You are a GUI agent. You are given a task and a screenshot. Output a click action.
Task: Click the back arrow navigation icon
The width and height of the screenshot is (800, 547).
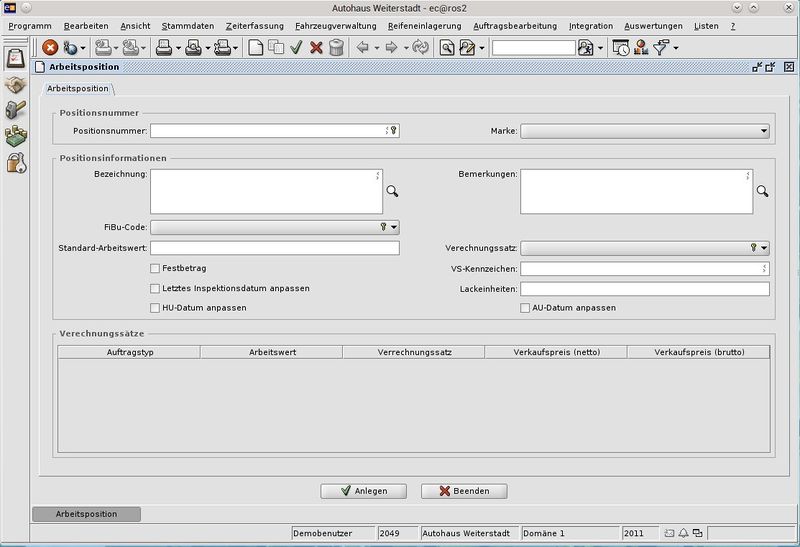click(362, 47)
